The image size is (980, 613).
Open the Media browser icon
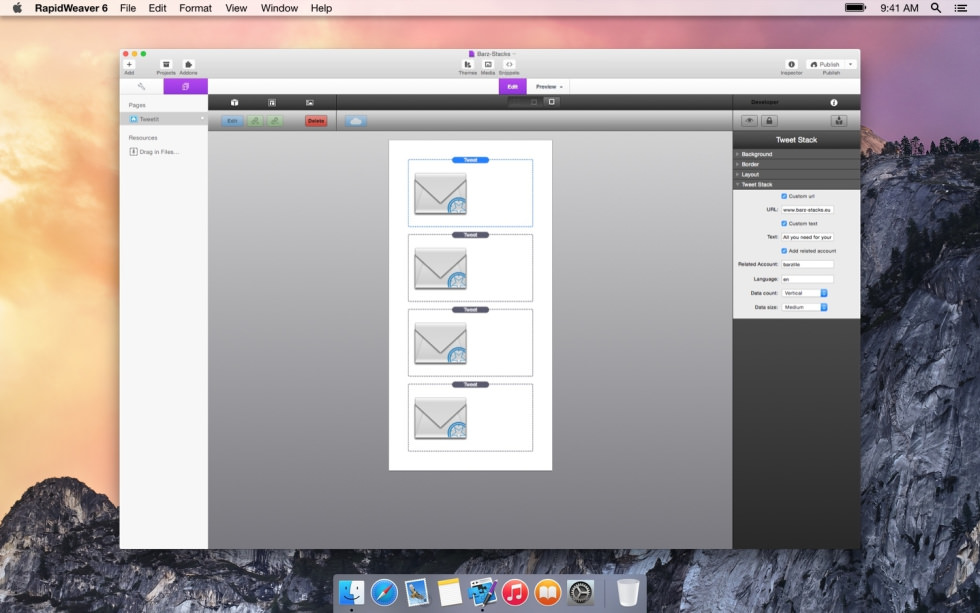(488, 64)
